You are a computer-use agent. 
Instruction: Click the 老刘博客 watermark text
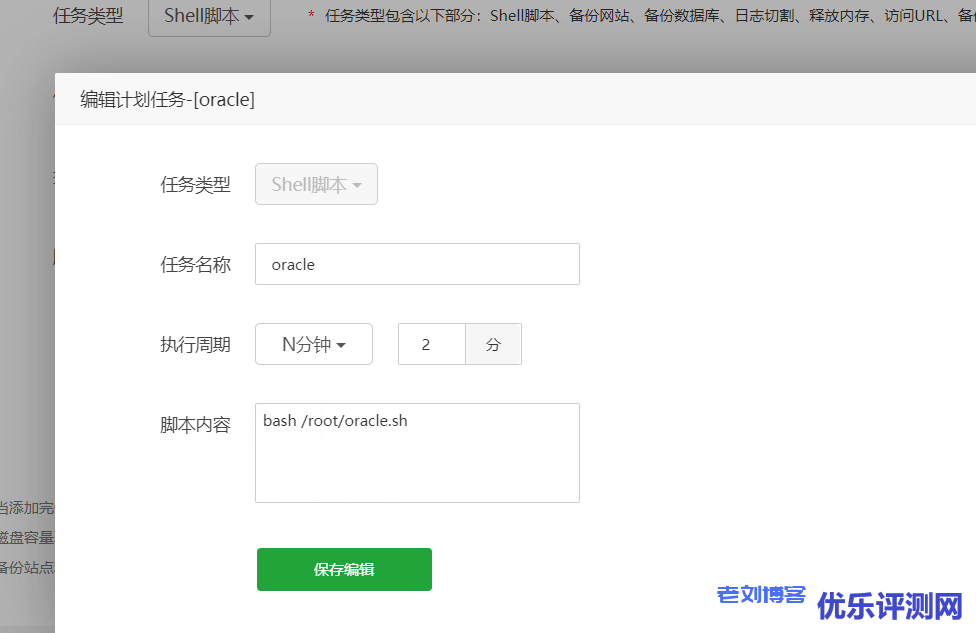point(761,595)
